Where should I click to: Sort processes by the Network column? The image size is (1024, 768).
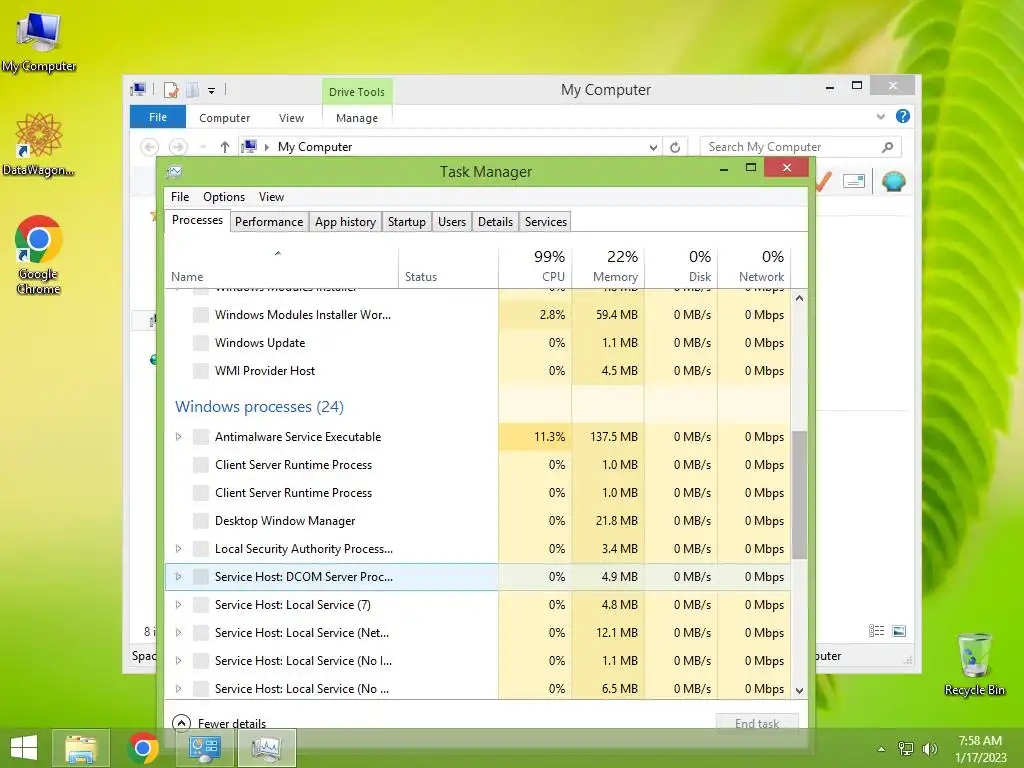pyautogui.click(x=754, y=268)
